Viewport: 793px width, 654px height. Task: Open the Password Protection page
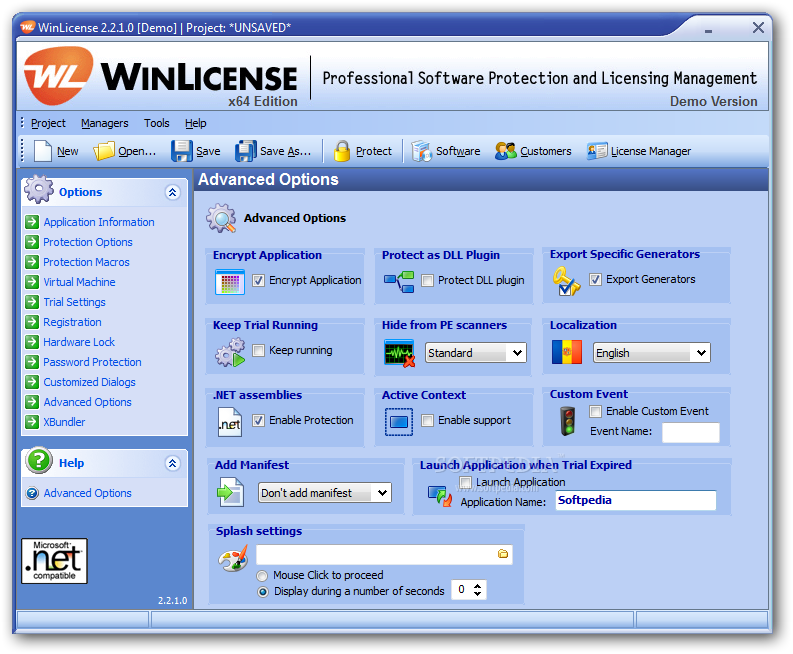coord(92,362)
